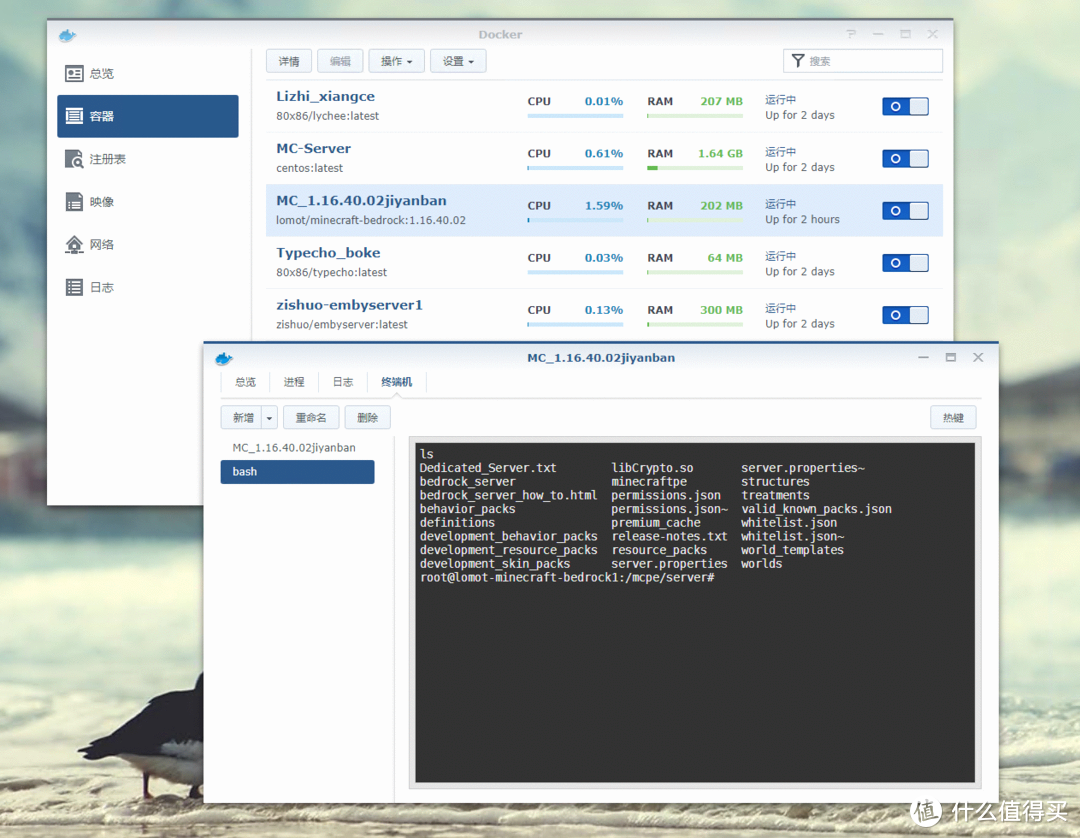Click whitelist.json in terminal listing
1080x838 pixels.
pos(789,523)
